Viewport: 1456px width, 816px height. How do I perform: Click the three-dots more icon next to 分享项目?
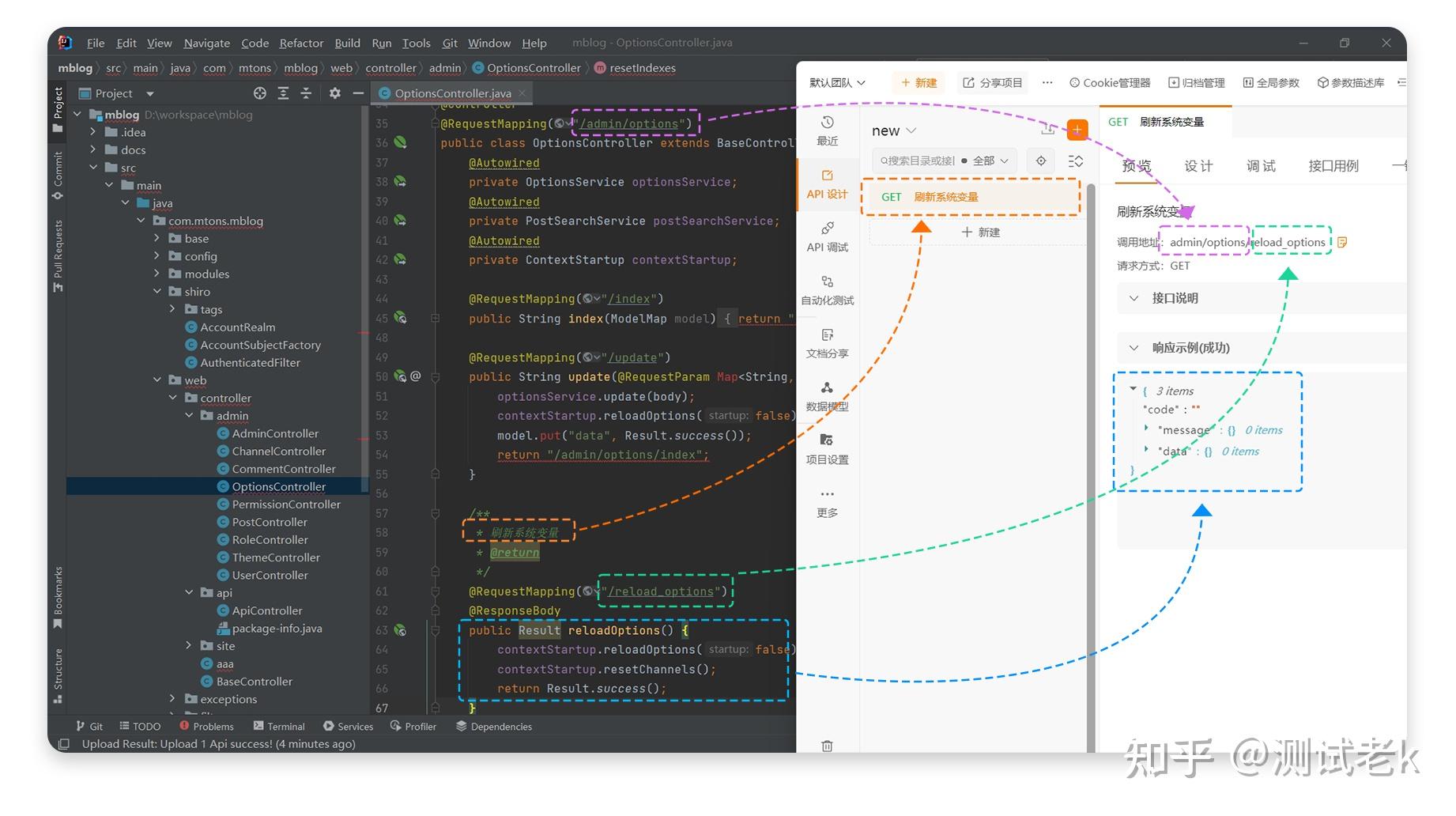tap(1047, 82)
